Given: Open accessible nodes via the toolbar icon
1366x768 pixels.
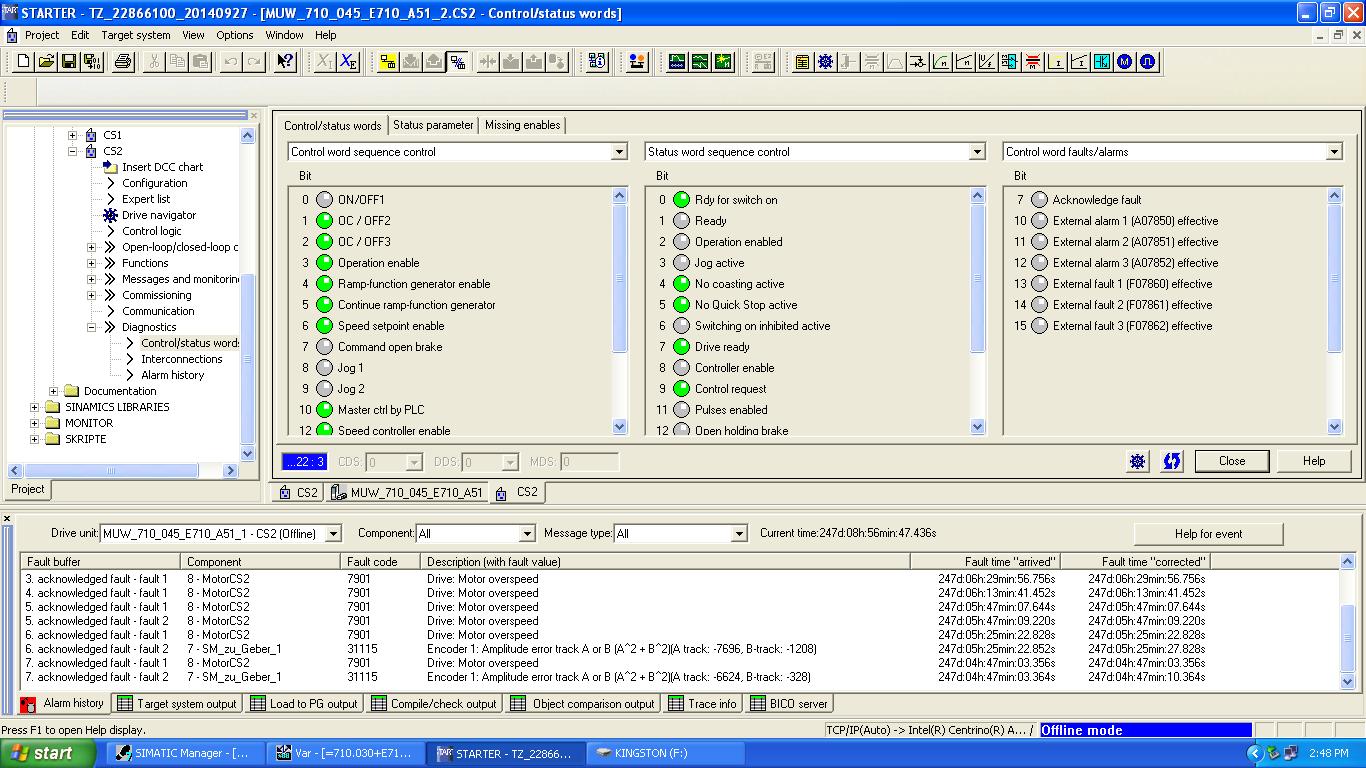Looking at the screenshot, I should pos(597,62).
